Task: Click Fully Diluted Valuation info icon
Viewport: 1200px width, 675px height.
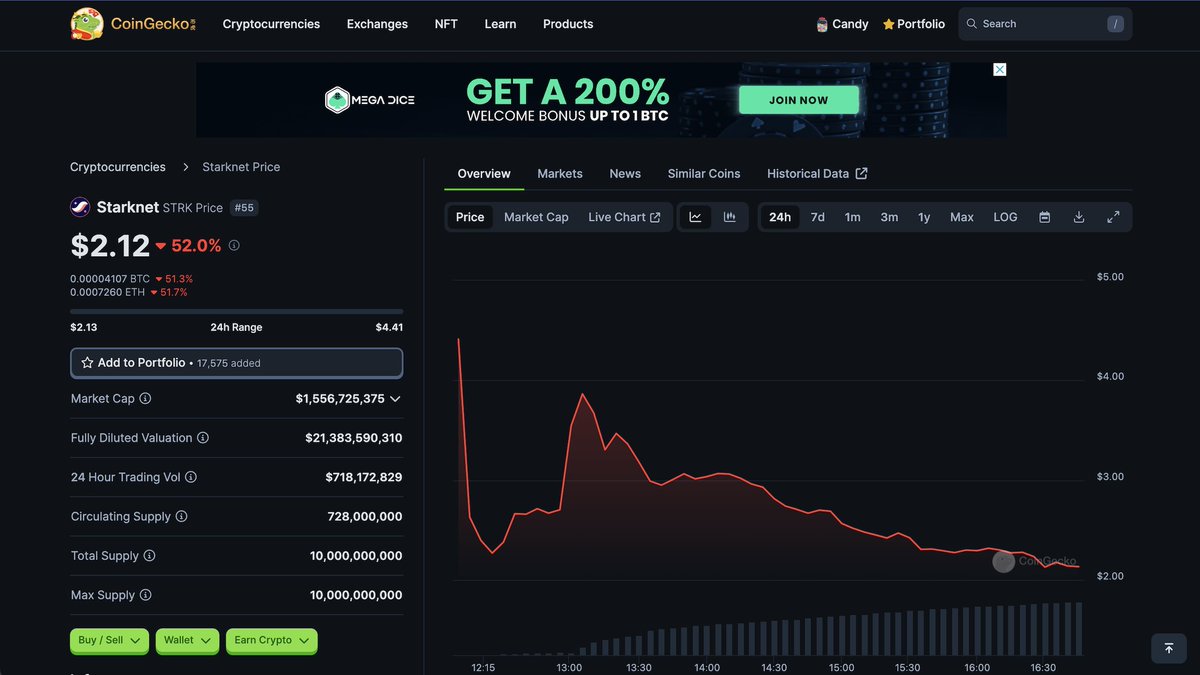Action: [203, 438]
